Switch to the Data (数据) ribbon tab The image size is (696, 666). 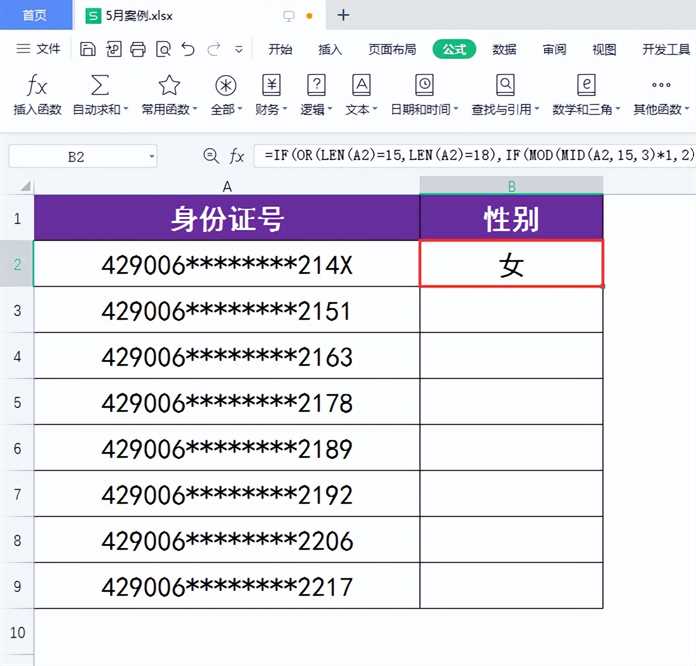504,49
